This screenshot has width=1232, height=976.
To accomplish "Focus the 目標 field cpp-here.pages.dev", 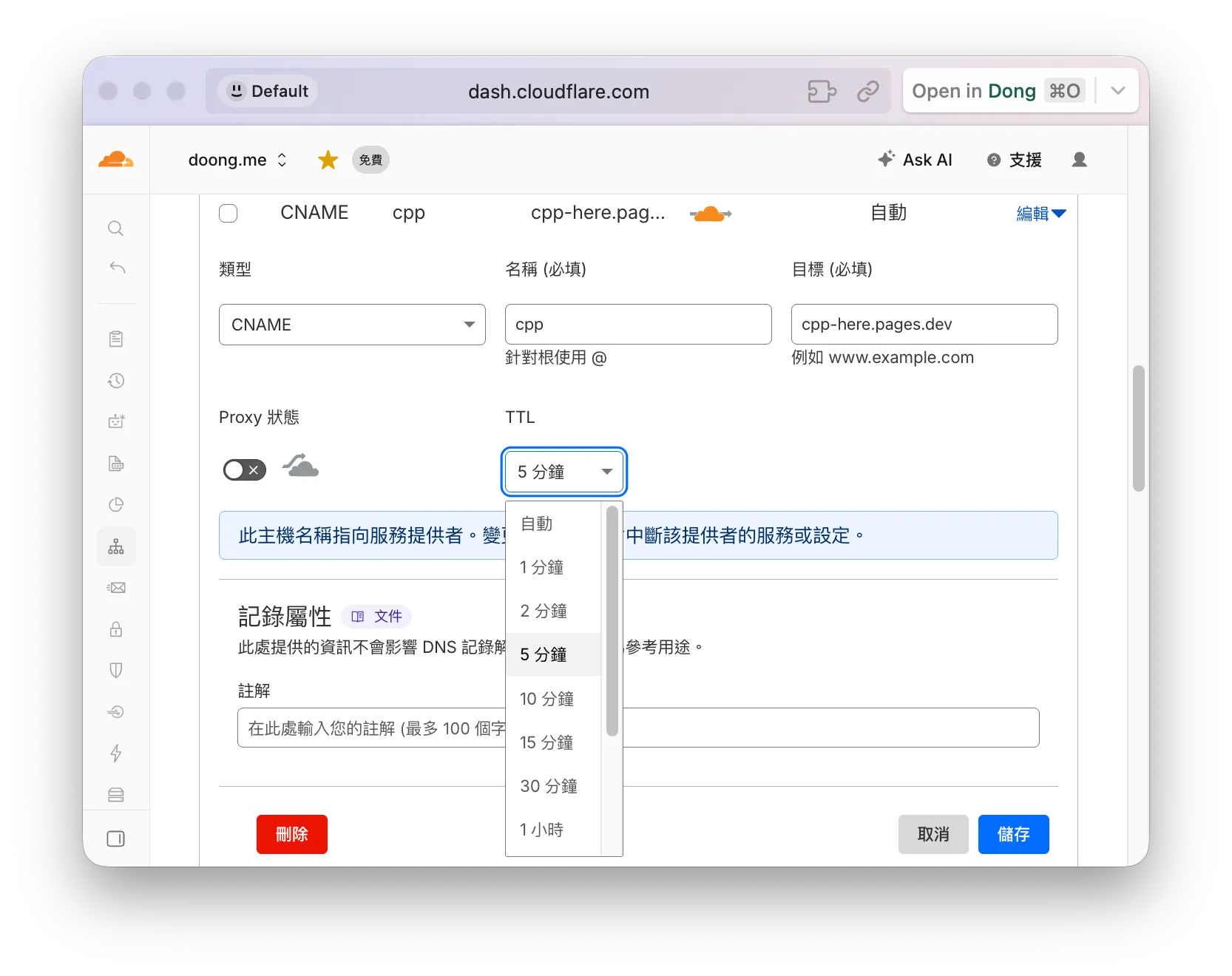I will point(924,324).
